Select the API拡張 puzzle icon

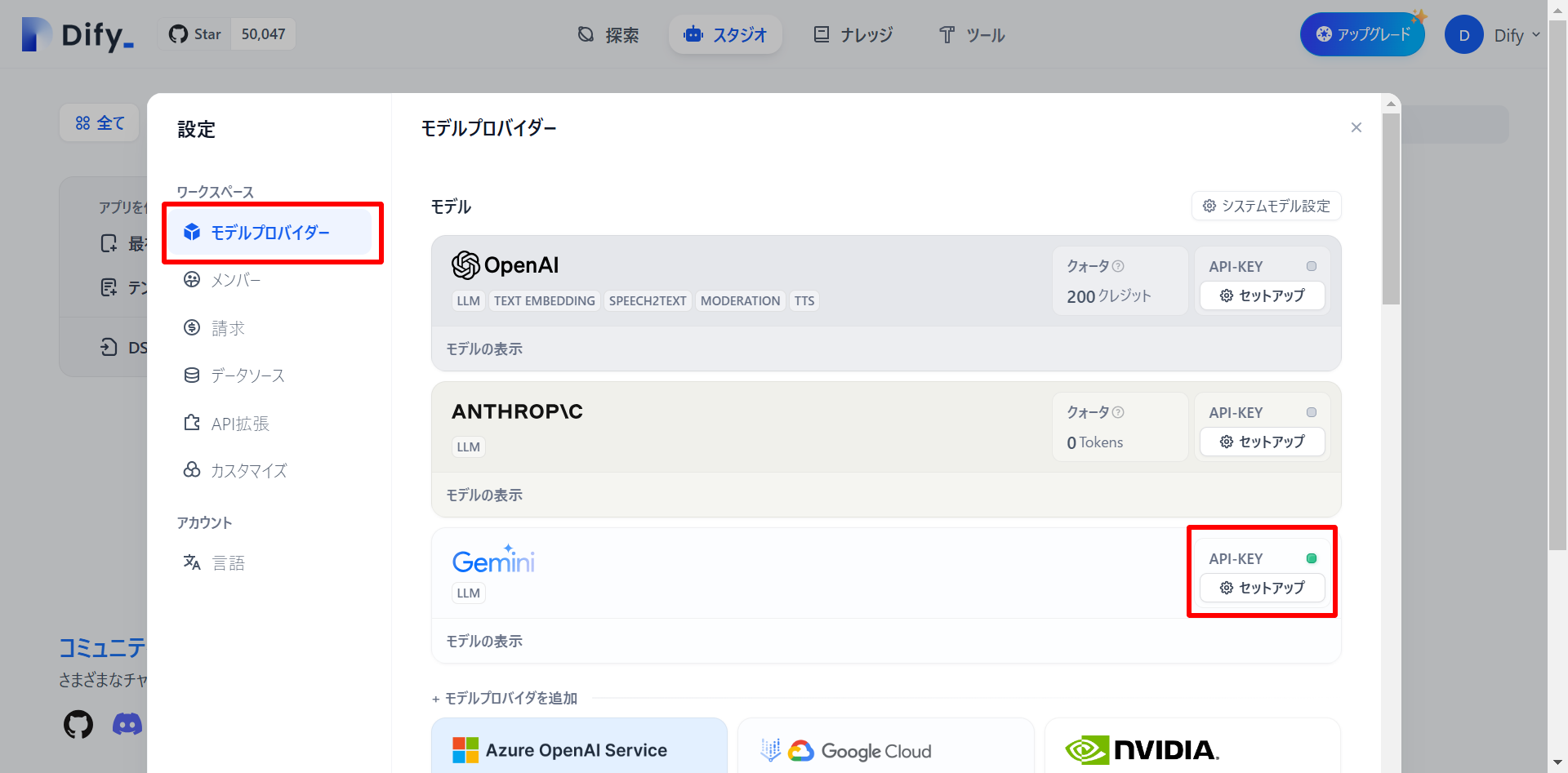[x=192, y=423]
